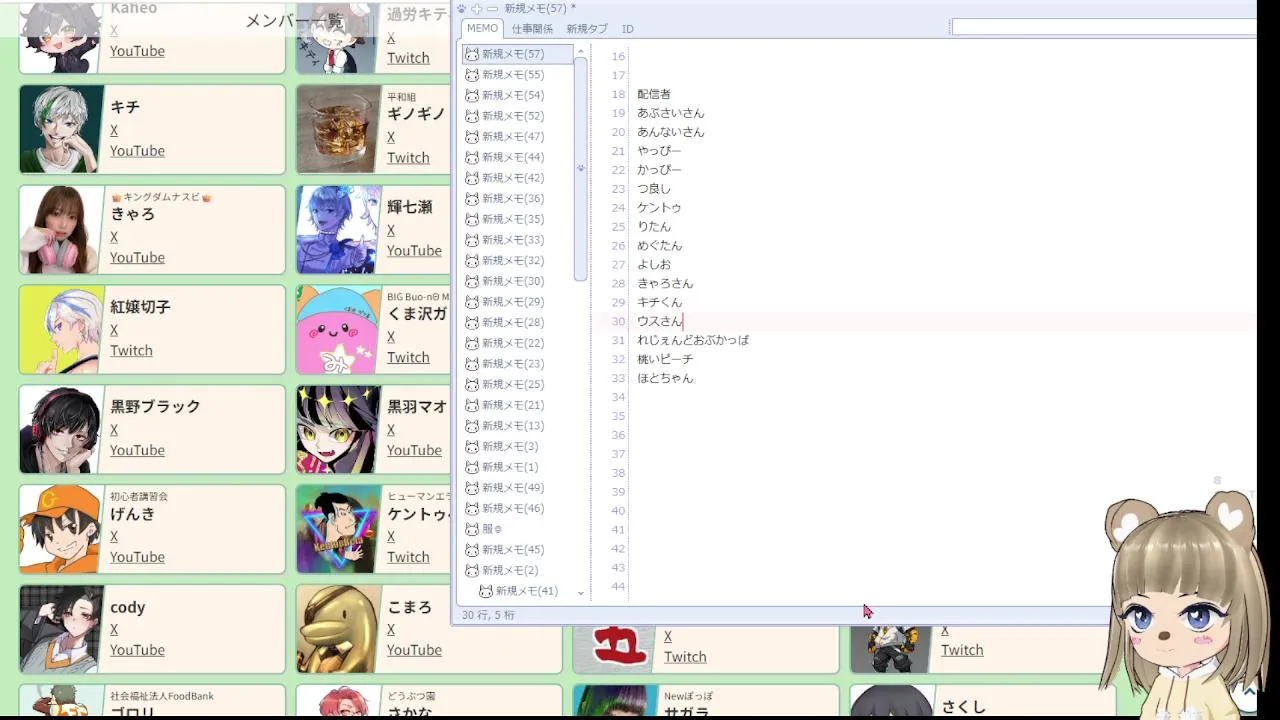The image size is (1280, 720).
Task: Click the 配信者 heading line in editor
Action: click(x=654, y=94)
